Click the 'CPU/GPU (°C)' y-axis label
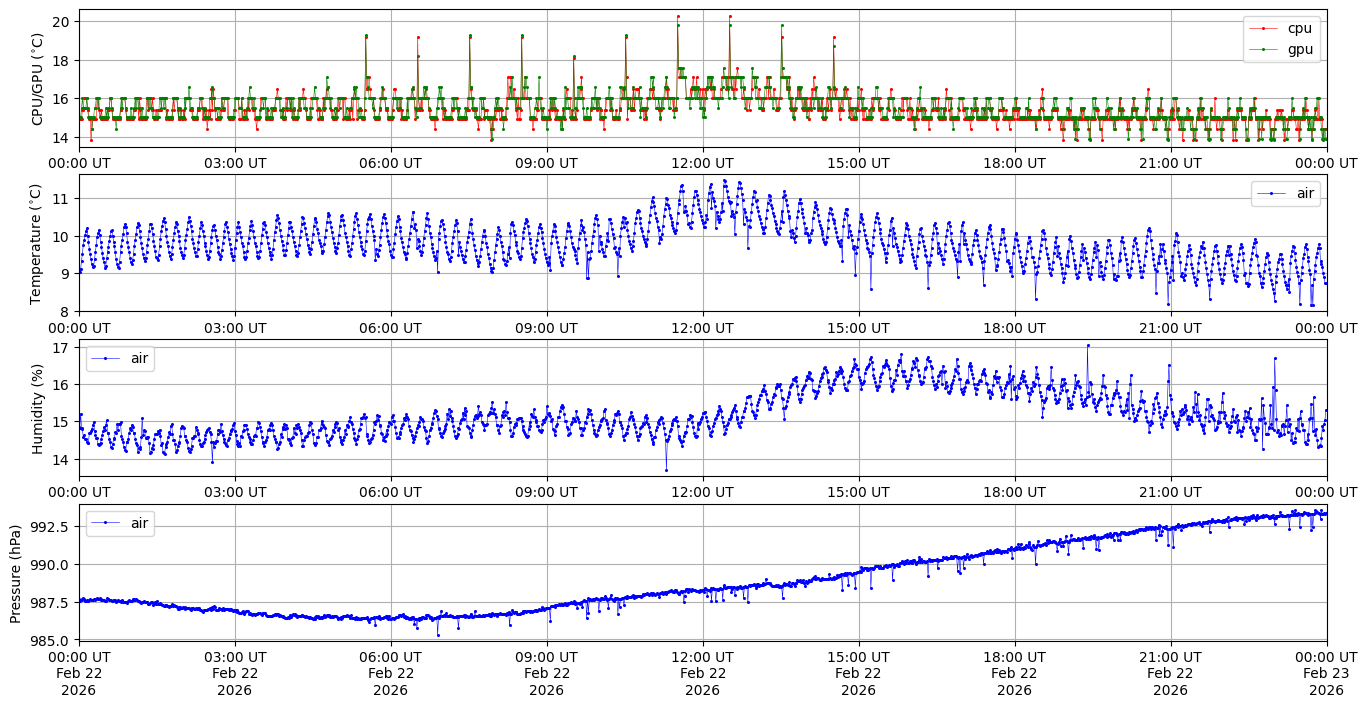Image resolution: width=1367 pixels, height=707 pixels. 37,79
